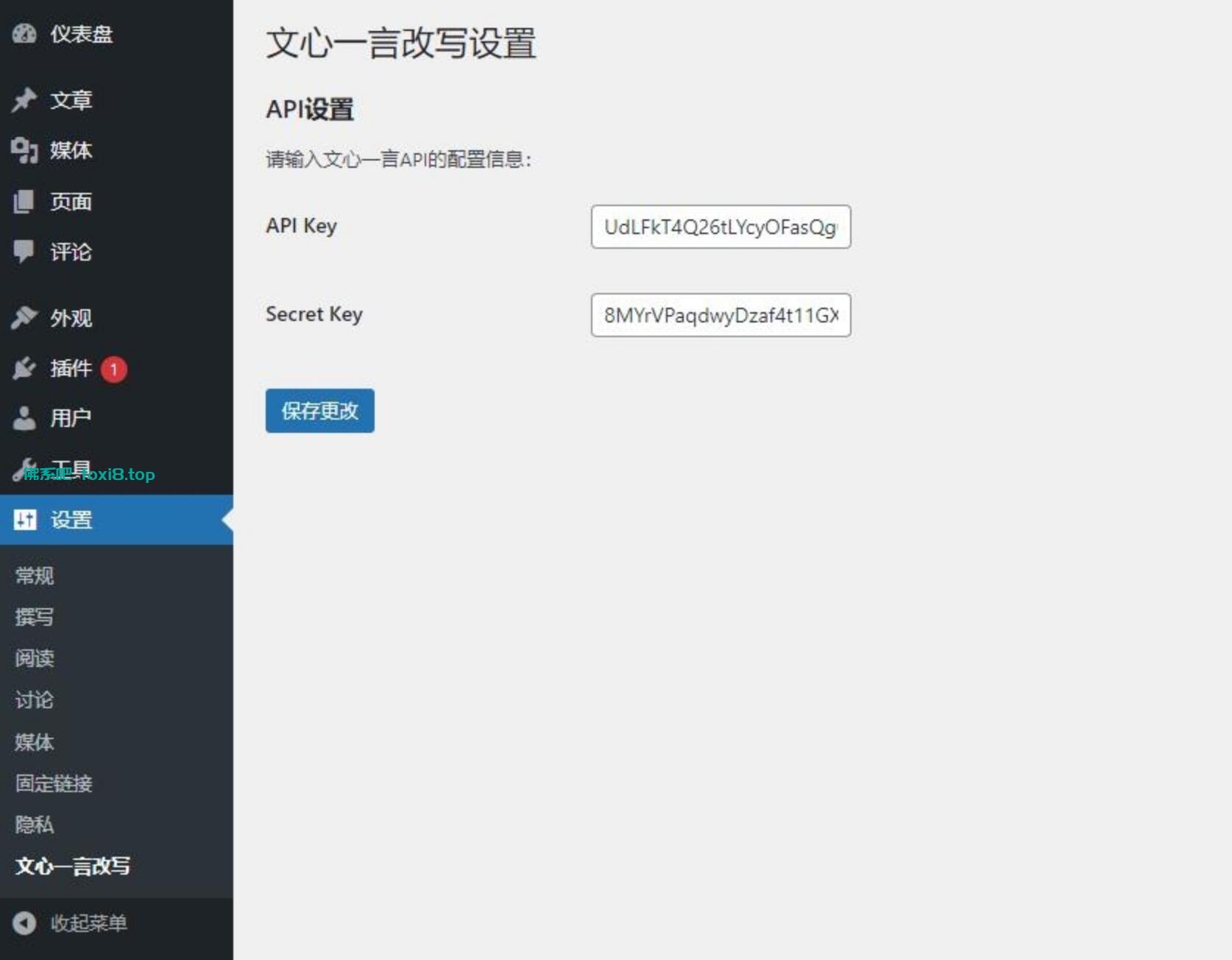Click the Pages stacked-sheets icon

coord(24,201)
